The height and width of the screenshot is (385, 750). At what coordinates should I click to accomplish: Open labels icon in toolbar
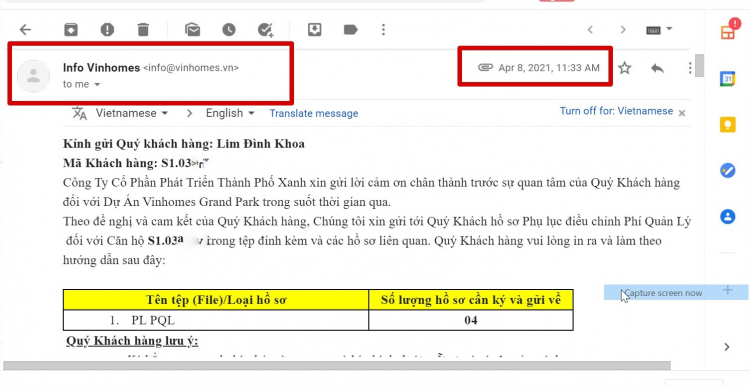click(351, 30)
